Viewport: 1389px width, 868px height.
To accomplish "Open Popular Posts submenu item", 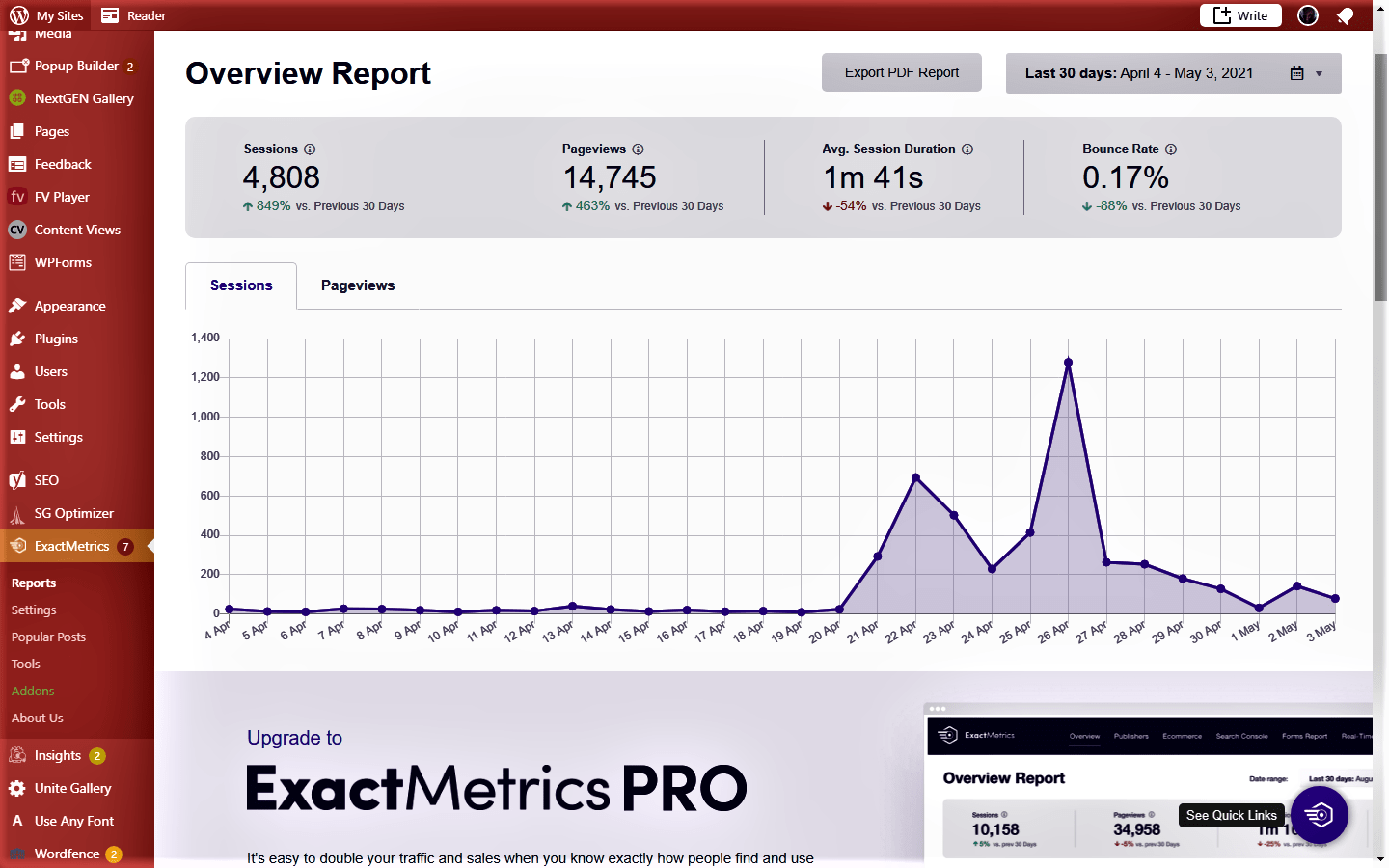I will click(x=48, y=637).
